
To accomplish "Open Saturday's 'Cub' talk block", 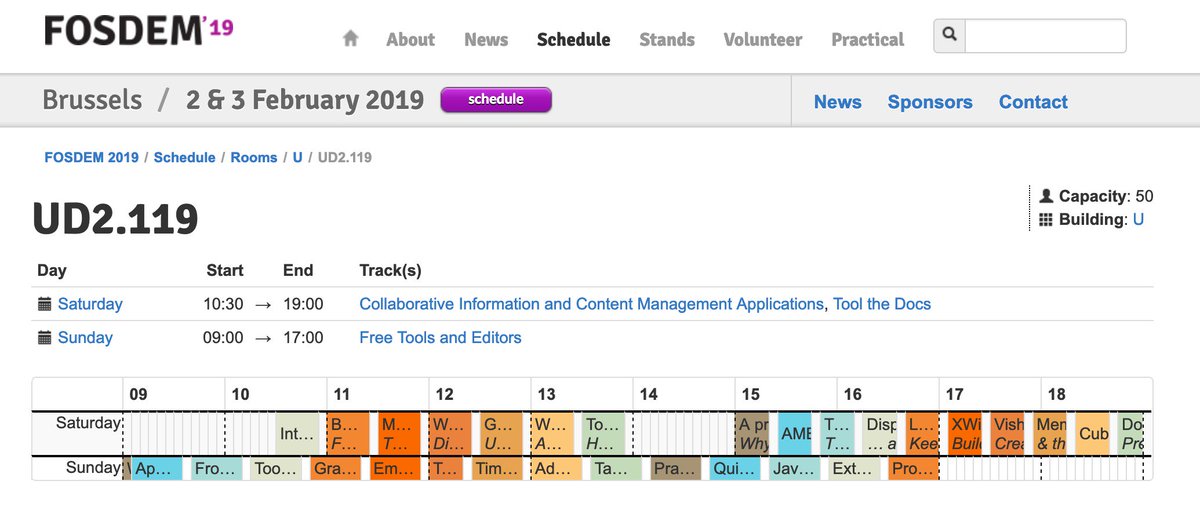I will 1092,434.
